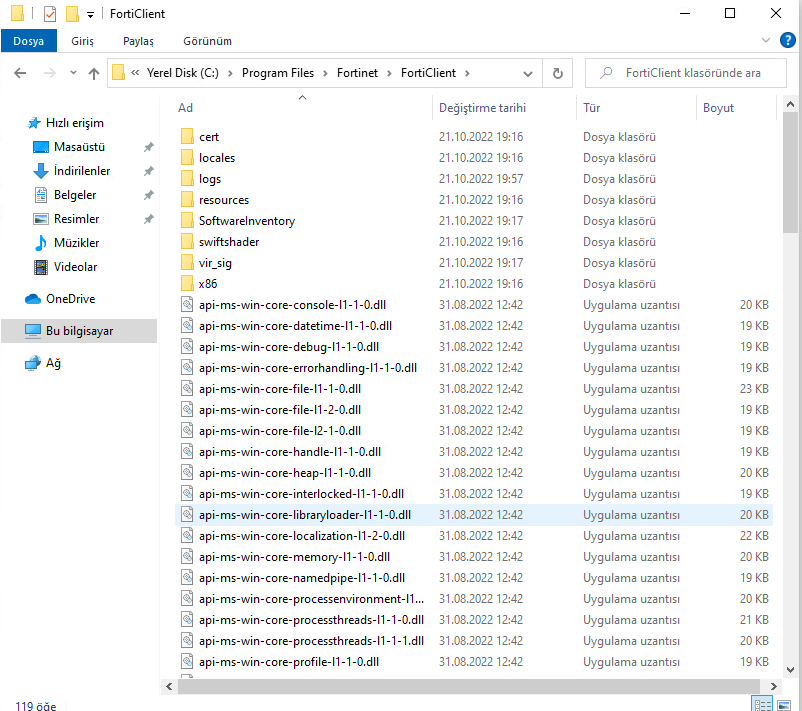Open Belgeler in the navigation pane
Viewport: 802px width, 711px height.
(x=75, y=195)
